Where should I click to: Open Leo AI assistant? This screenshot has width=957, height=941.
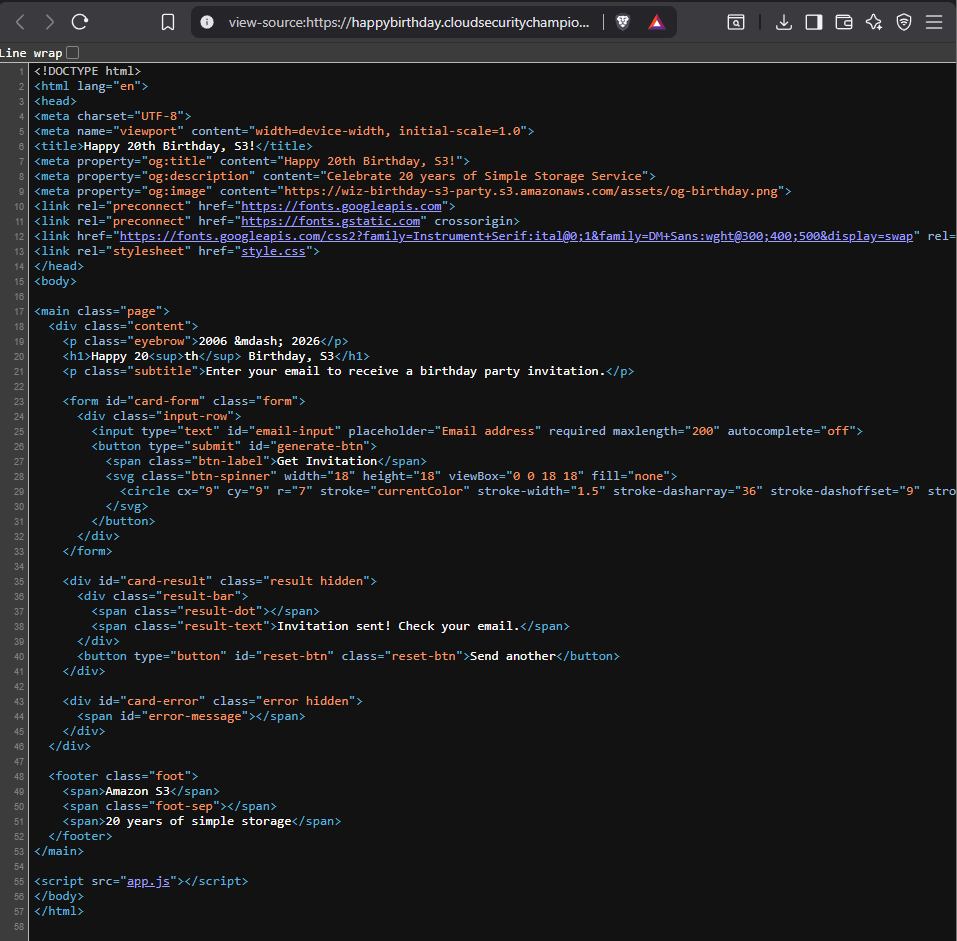pyautogui.click(x=874, y=22)
